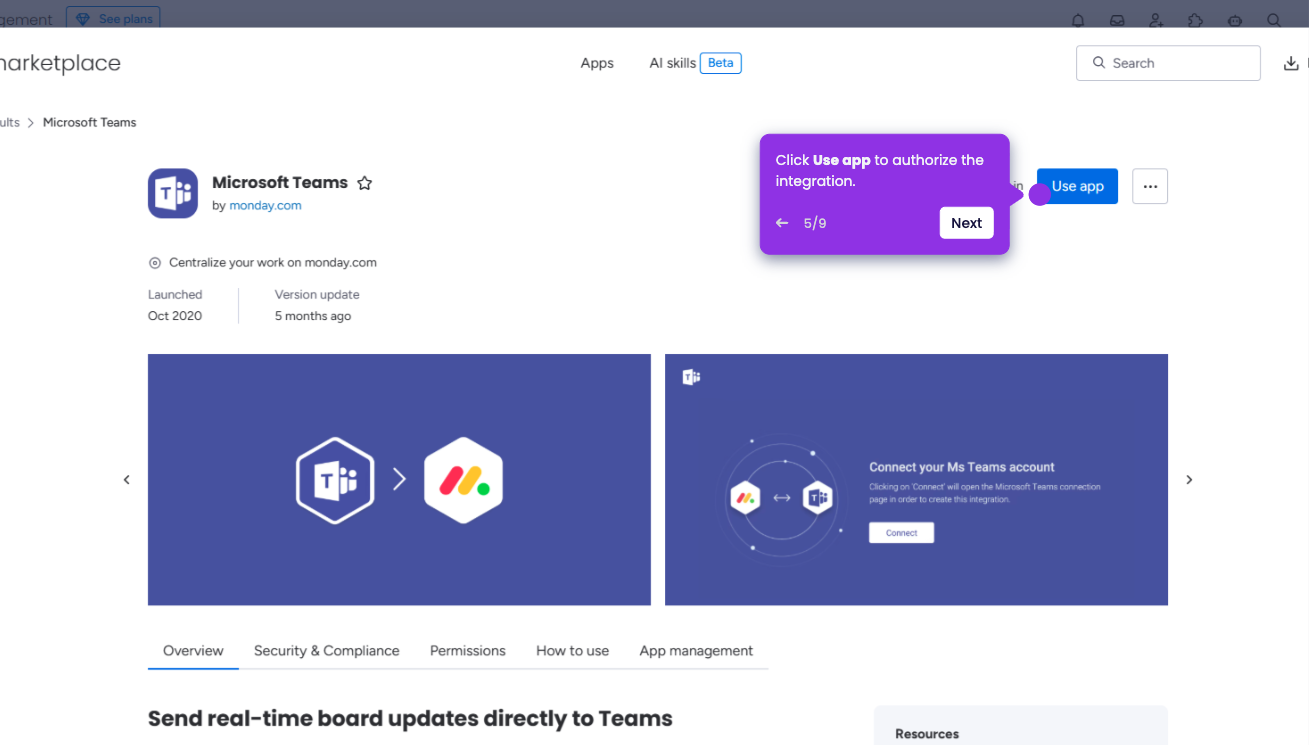Open the Connect your Ms Teams screenshot
Viewport: 1309px width, 745px height.
(916, 480)
